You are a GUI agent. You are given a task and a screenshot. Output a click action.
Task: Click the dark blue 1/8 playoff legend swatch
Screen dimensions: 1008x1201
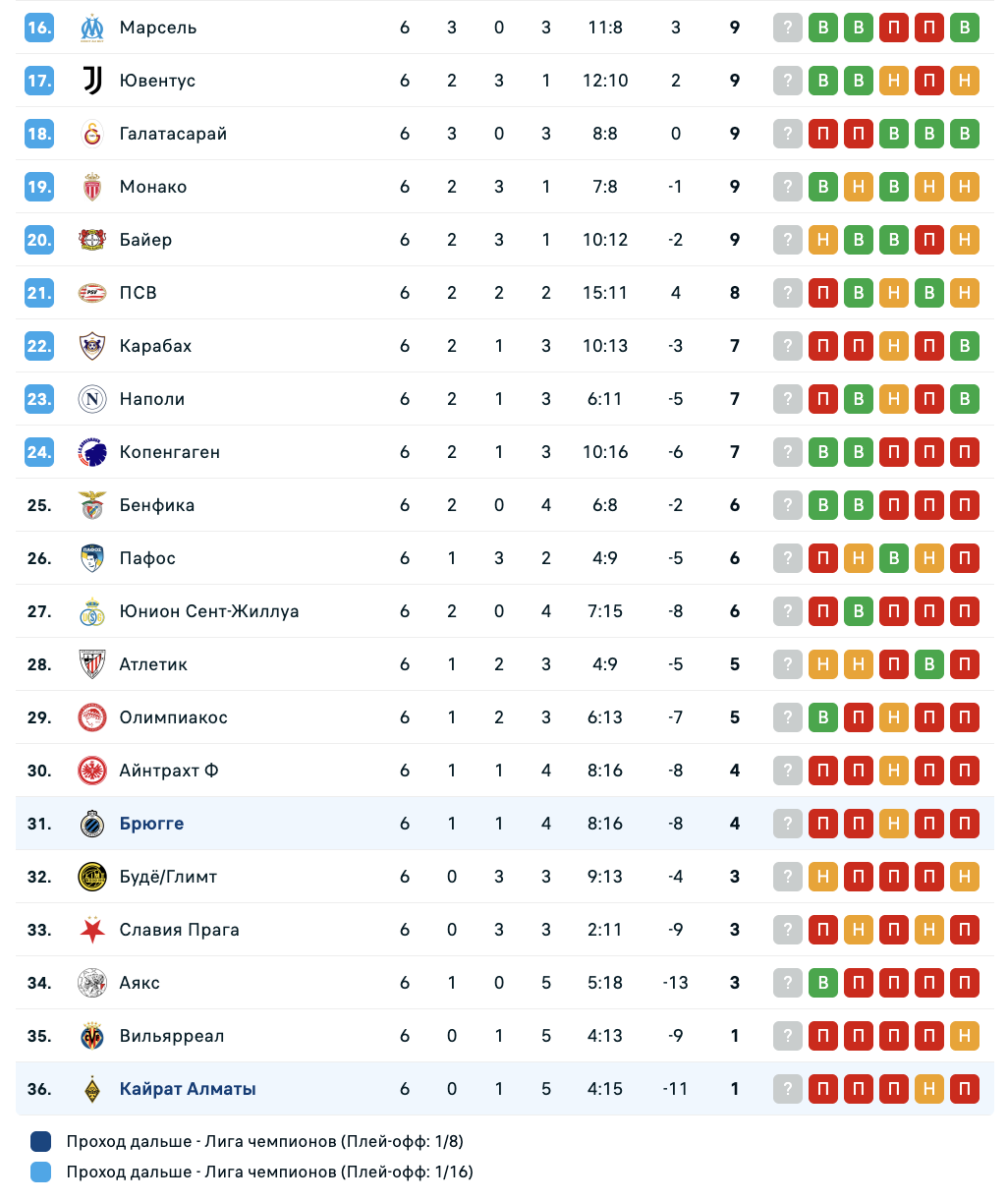(41, 1141)
